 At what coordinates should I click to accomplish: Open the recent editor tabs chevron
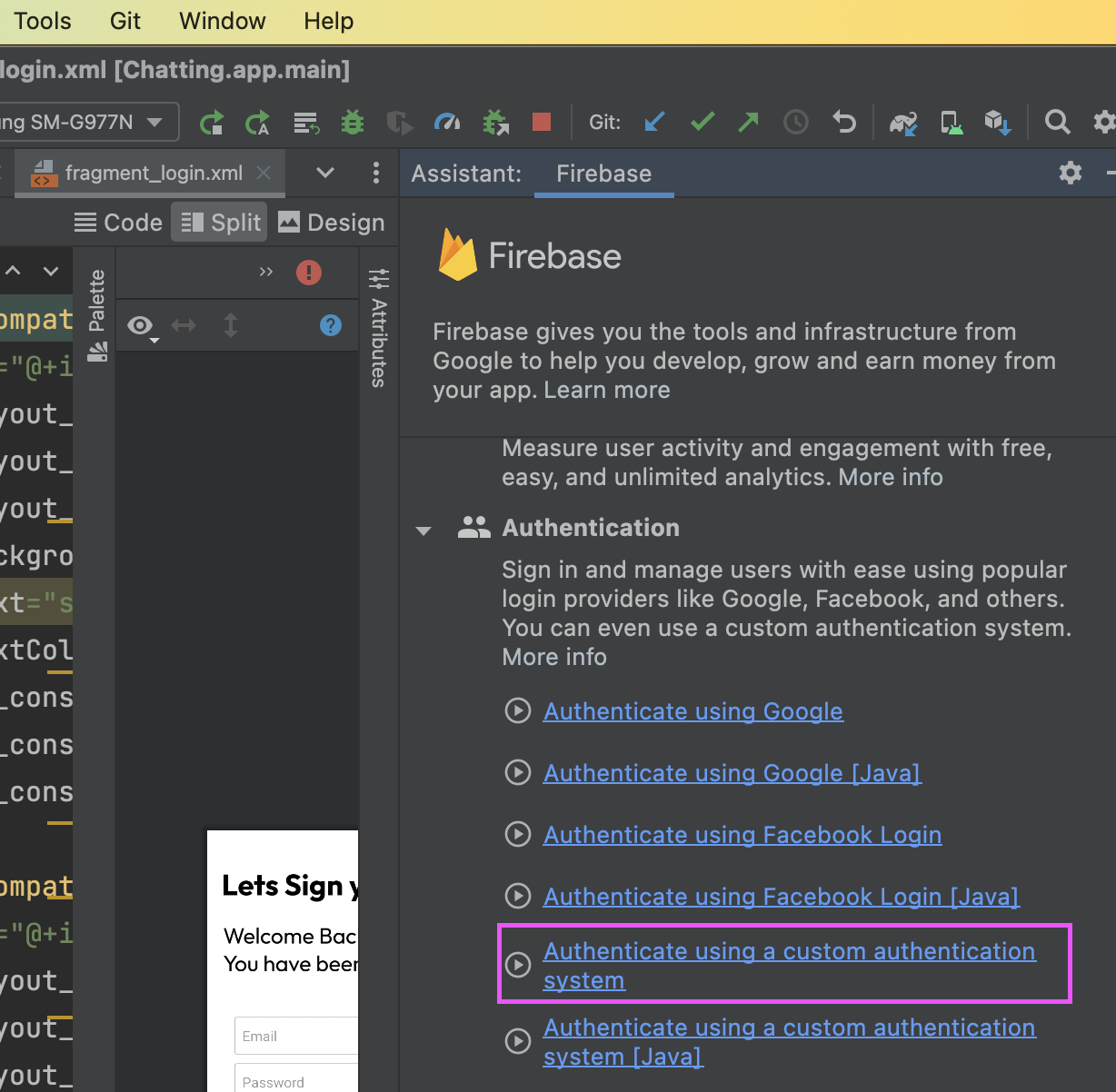pyautogui.click(x=325, y=173)
